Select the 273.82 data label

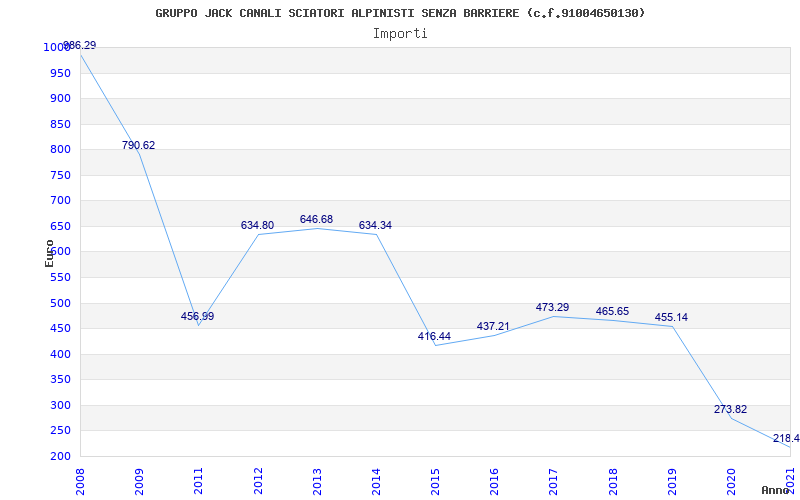click(730, 410)
